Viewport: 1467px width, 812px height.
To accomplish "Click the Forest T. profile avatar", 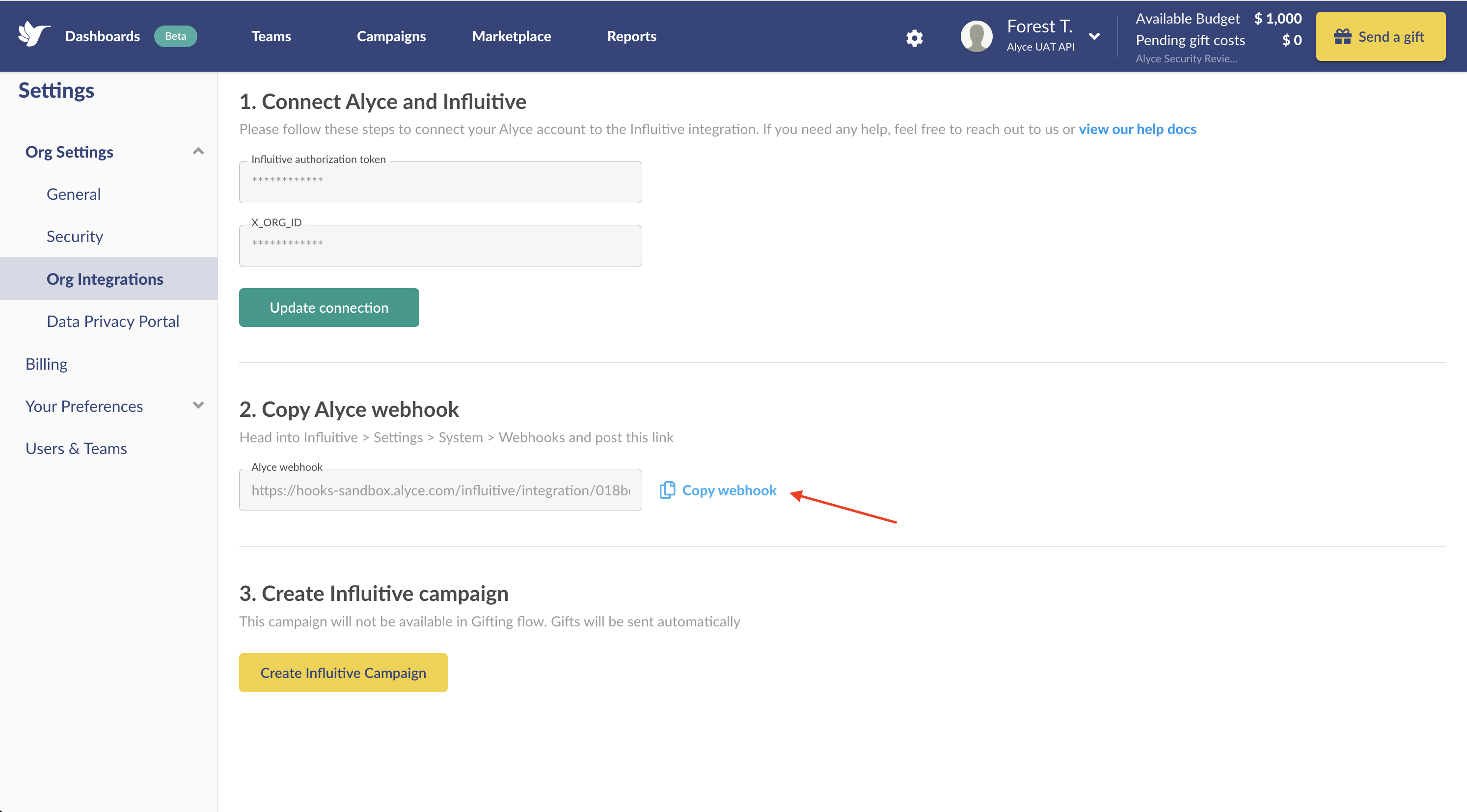I will [x=976, y=36].
